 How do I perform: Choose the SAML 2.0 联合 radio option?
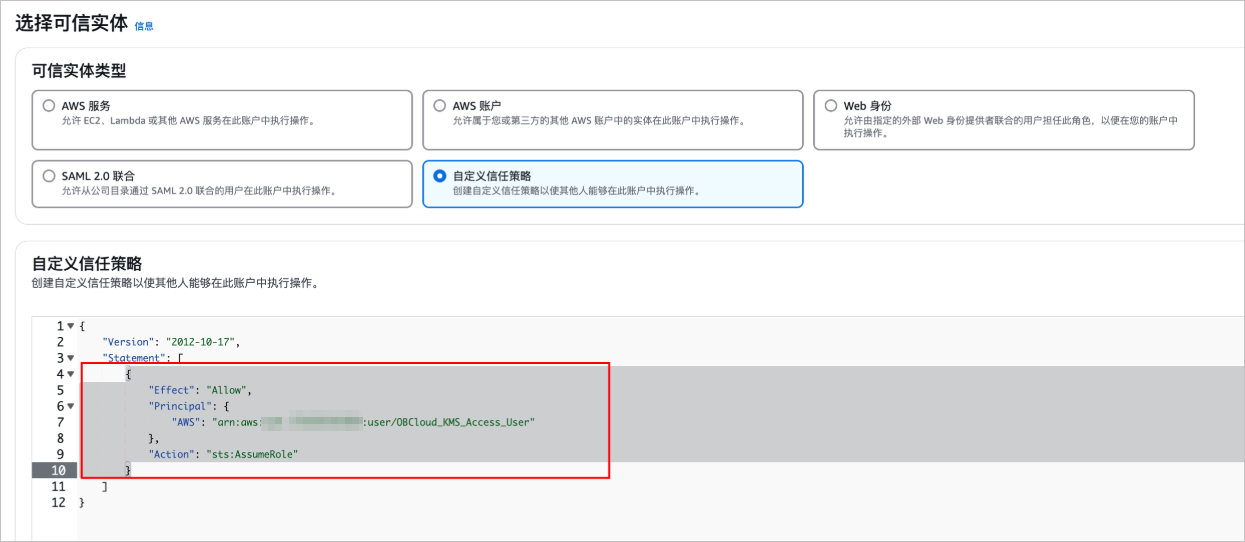48,176
